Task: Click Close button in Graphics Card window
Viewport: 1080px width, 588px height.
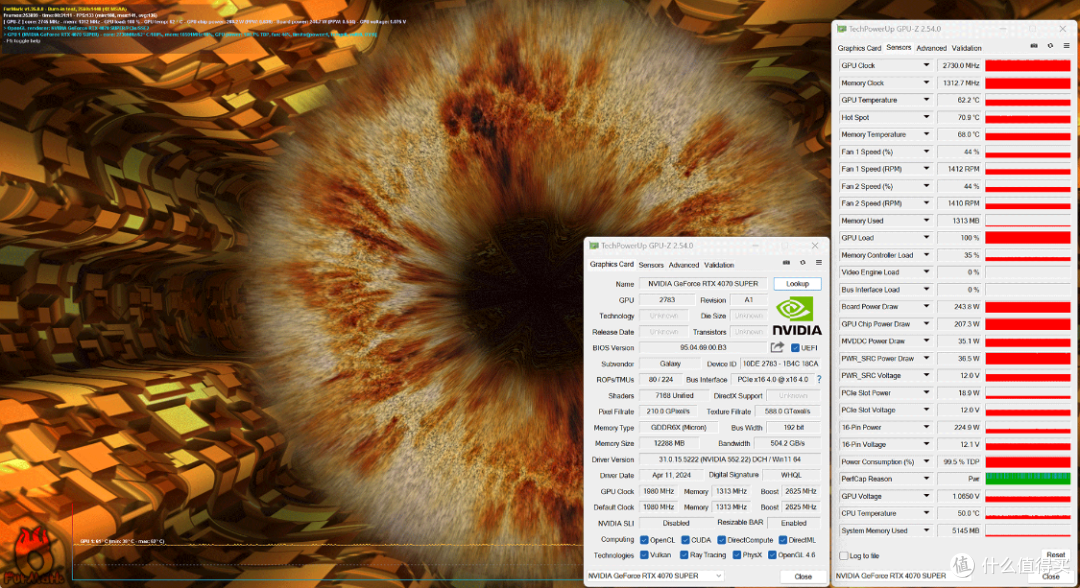Action: 802,576
